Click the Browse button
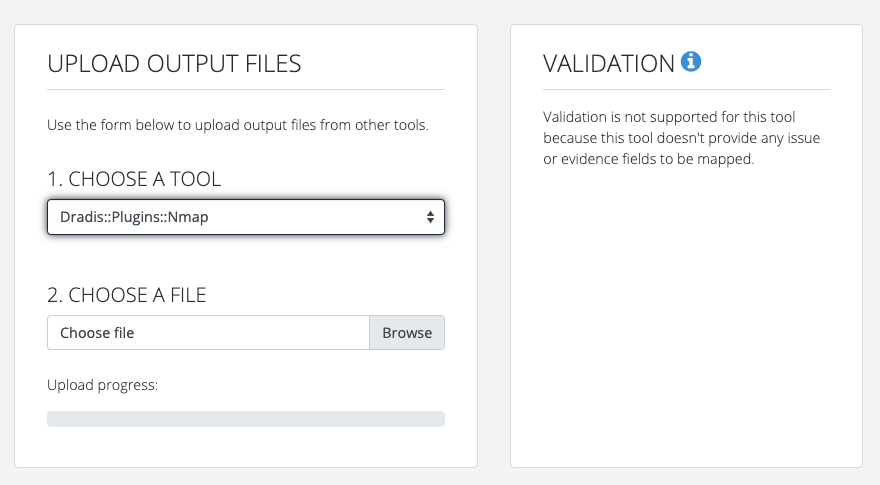Screen dimensions: 880x485 (x=407, y=333)
